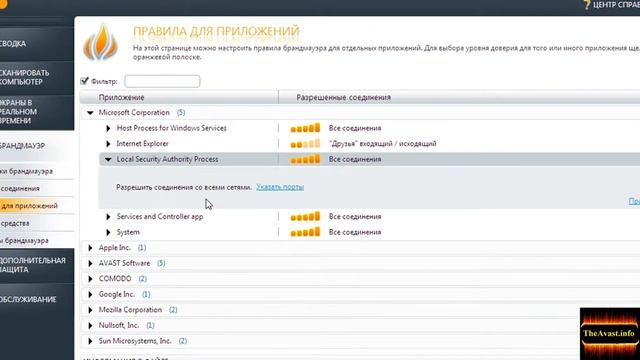Viewport: 640px width, 360px height.
Task: Click the filter text input field
Action: [162, 81]
